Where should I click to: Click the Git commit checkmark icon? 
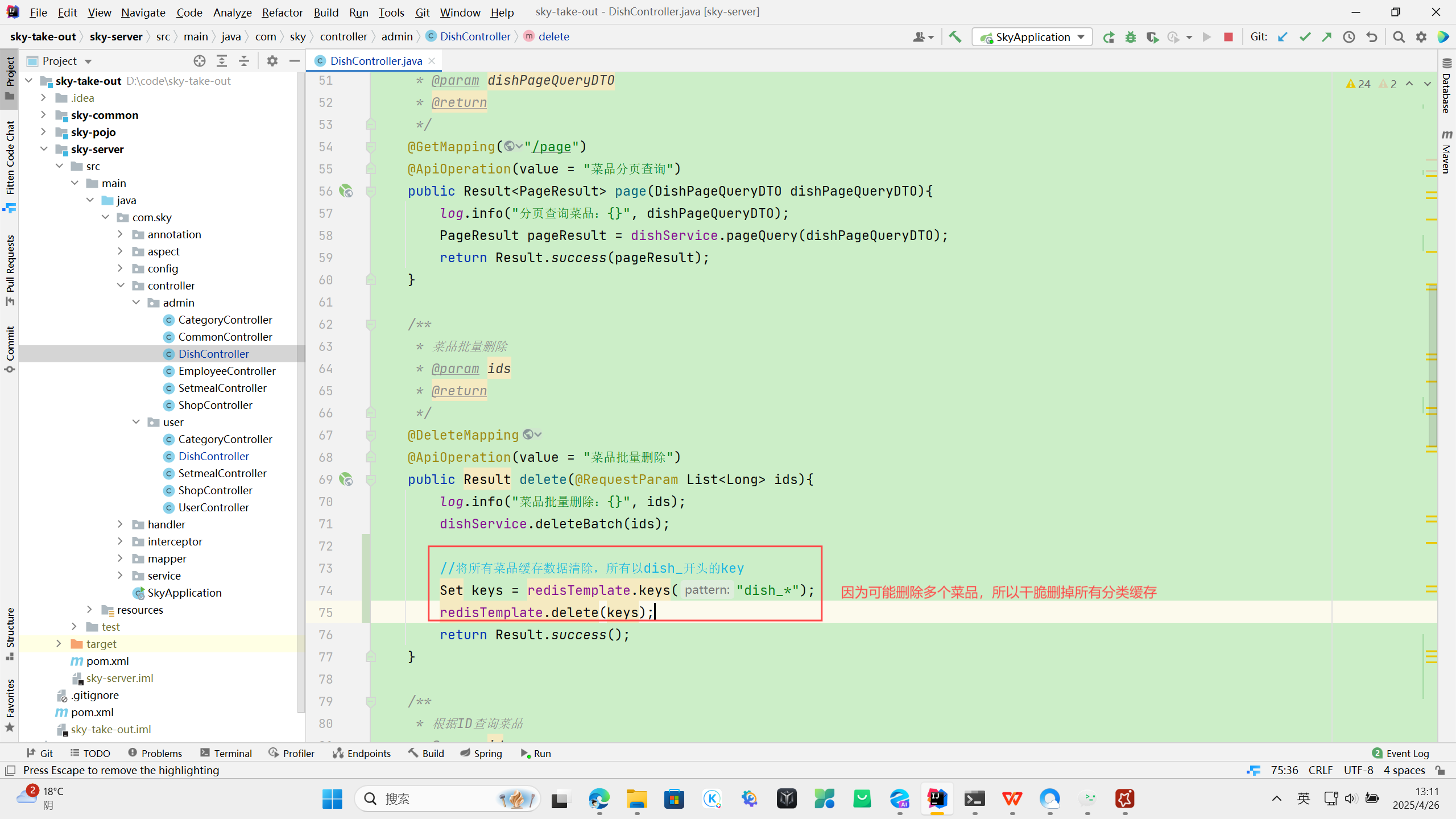(1305, 37)
